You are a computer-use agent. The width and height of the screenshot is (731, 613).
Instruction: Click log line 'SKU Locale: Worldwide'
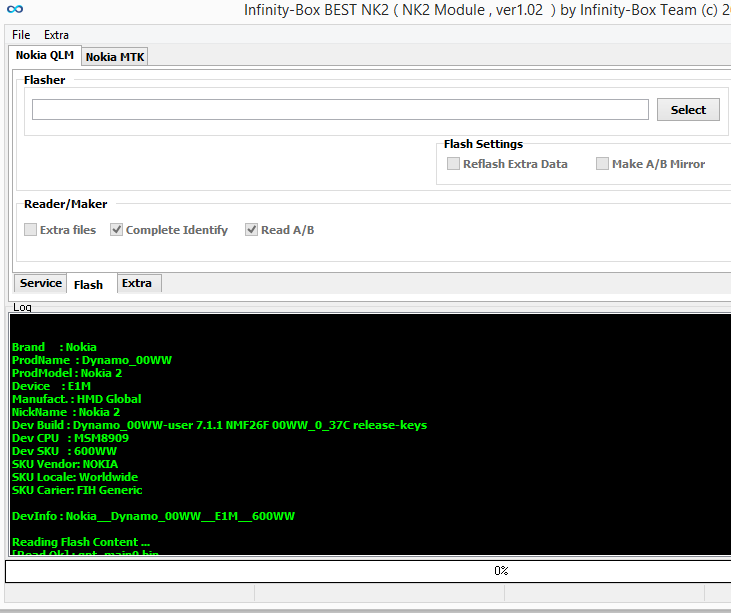tap(75, 478)
